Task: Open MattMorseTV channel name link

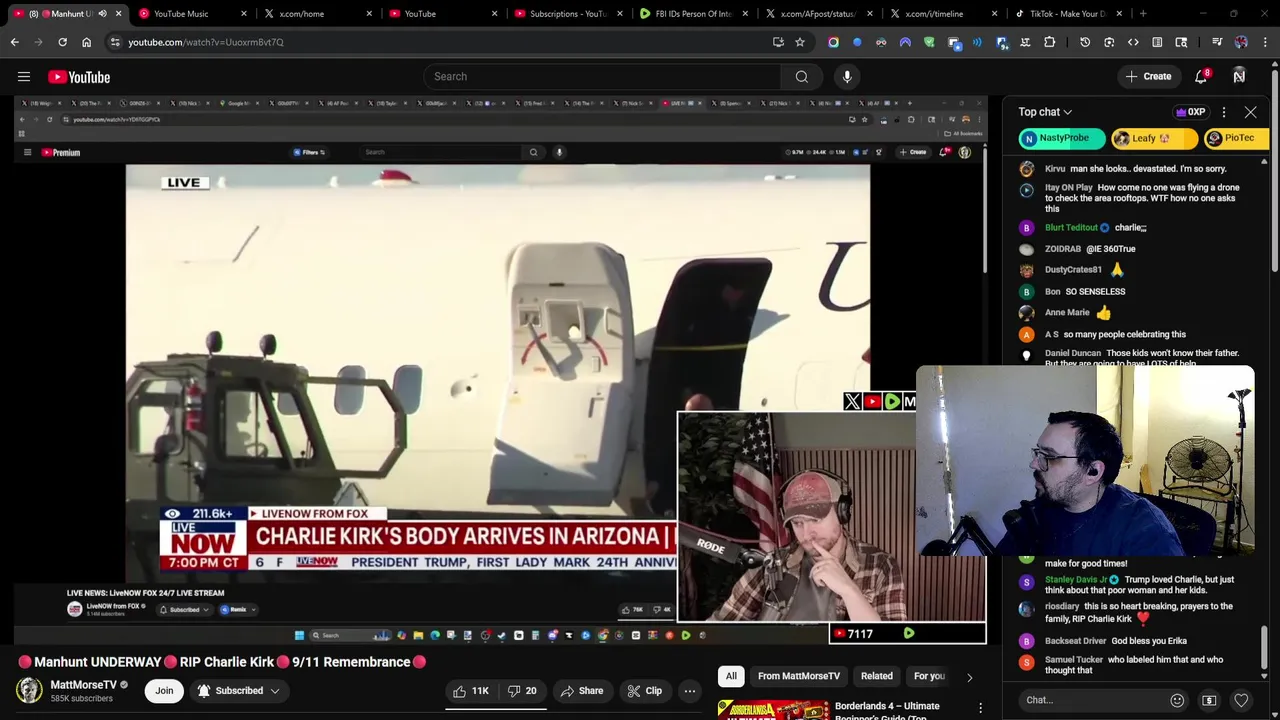Action: tap(84, 685)
